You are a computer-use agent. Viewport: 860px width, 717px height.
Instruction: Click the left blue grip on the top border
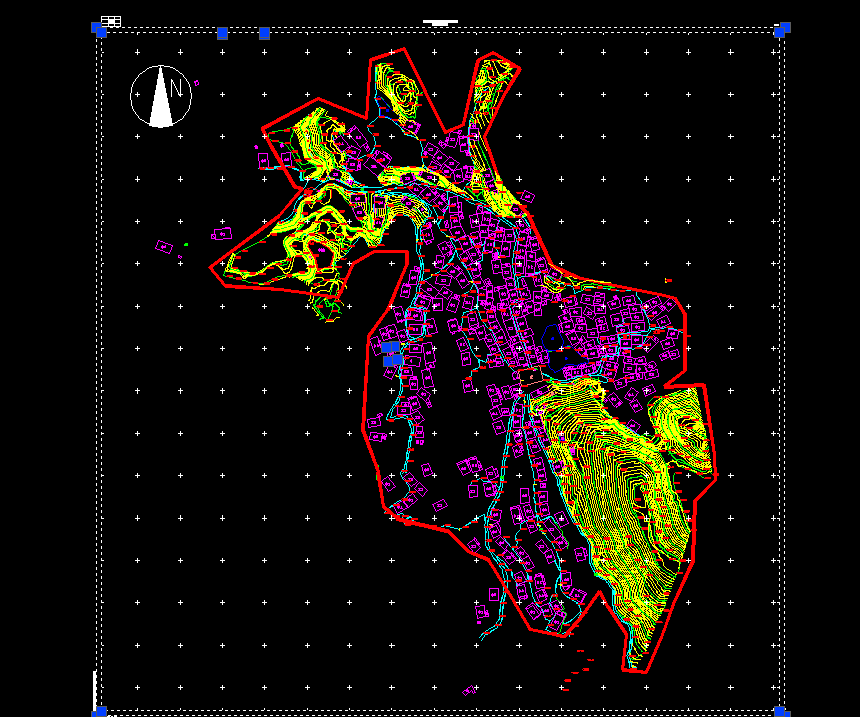click(222, 34)
